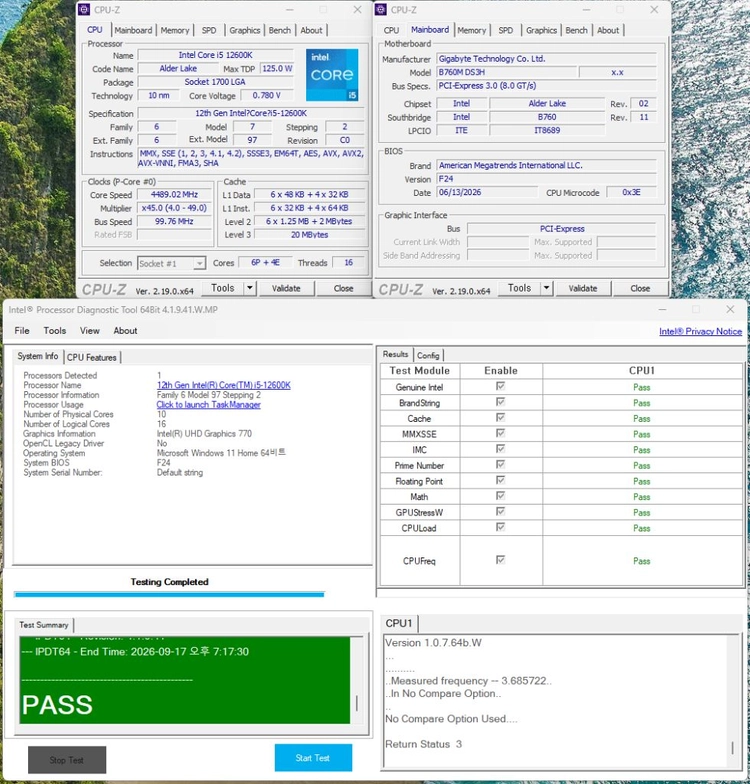Open About tab in right CPU-Z window
The width and height of the screenshot is (750, 784).
tap(608, 30)
